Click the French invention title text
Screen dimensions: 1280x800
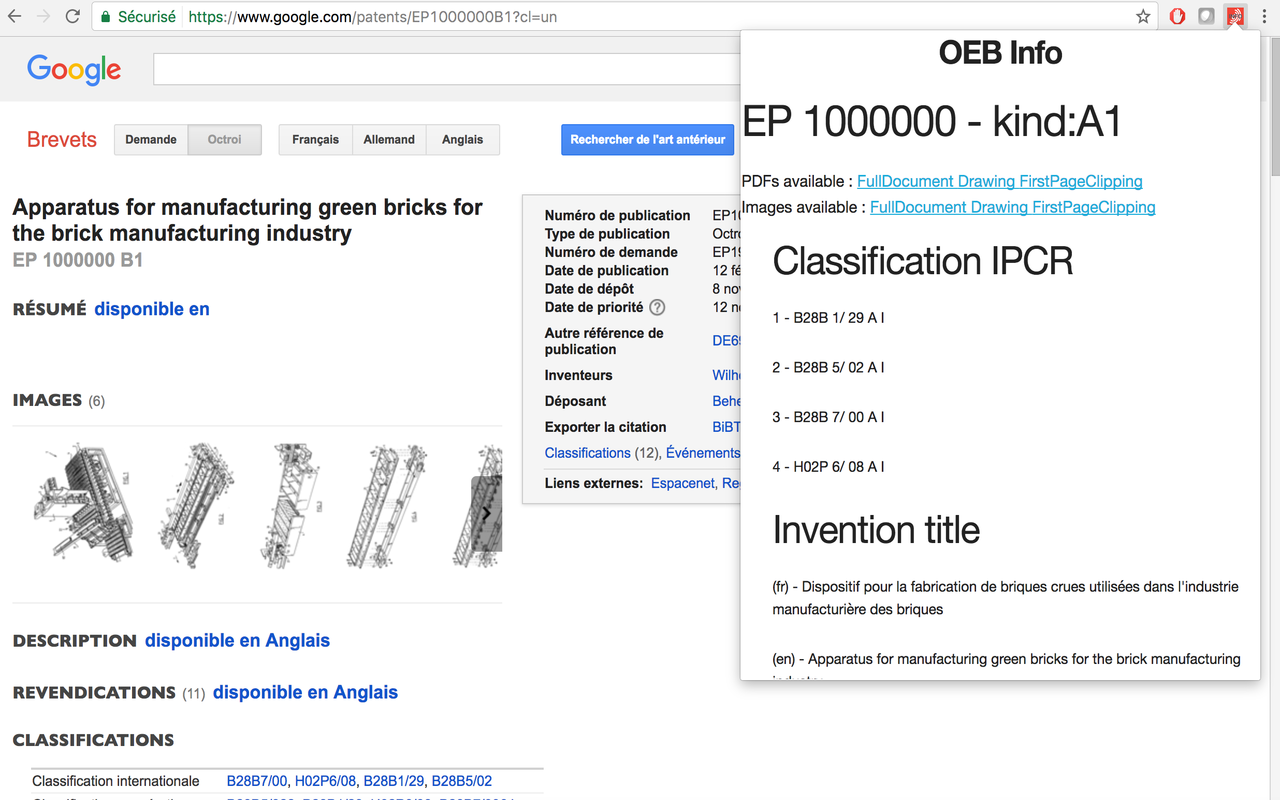[x=1005, y=598]
